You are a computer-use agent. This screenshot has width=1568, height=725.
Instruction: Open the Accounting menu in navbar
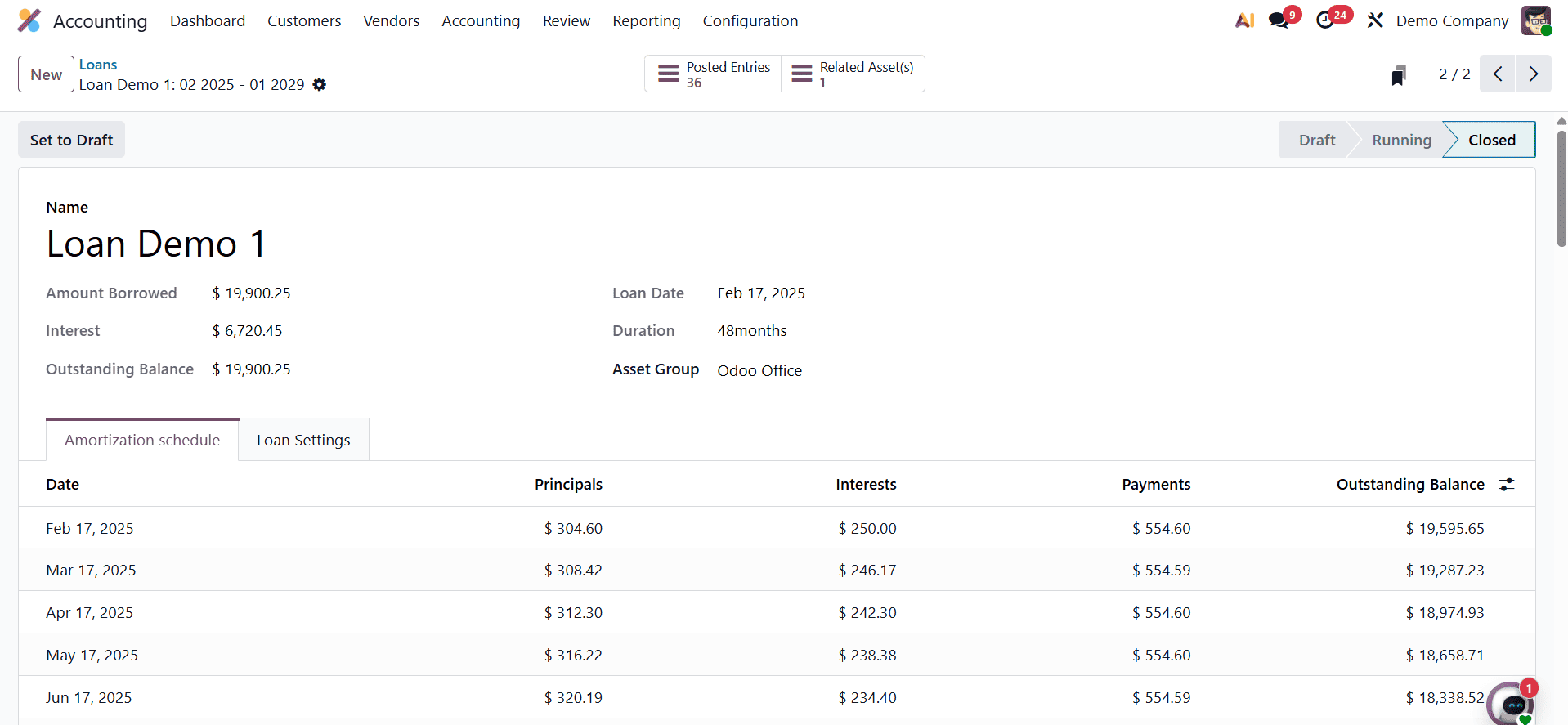pos(481,20)
